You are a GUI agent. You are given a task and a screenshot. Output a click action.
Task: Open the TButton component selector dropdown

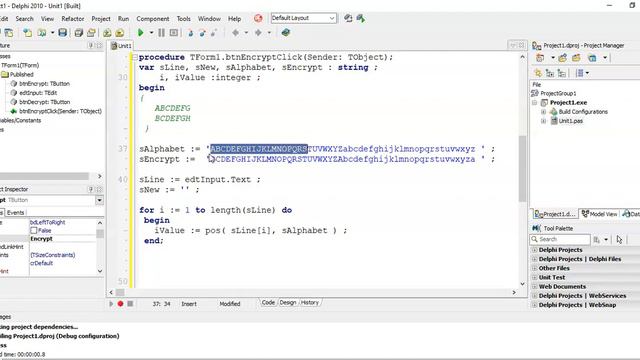[x=99, y=200]
